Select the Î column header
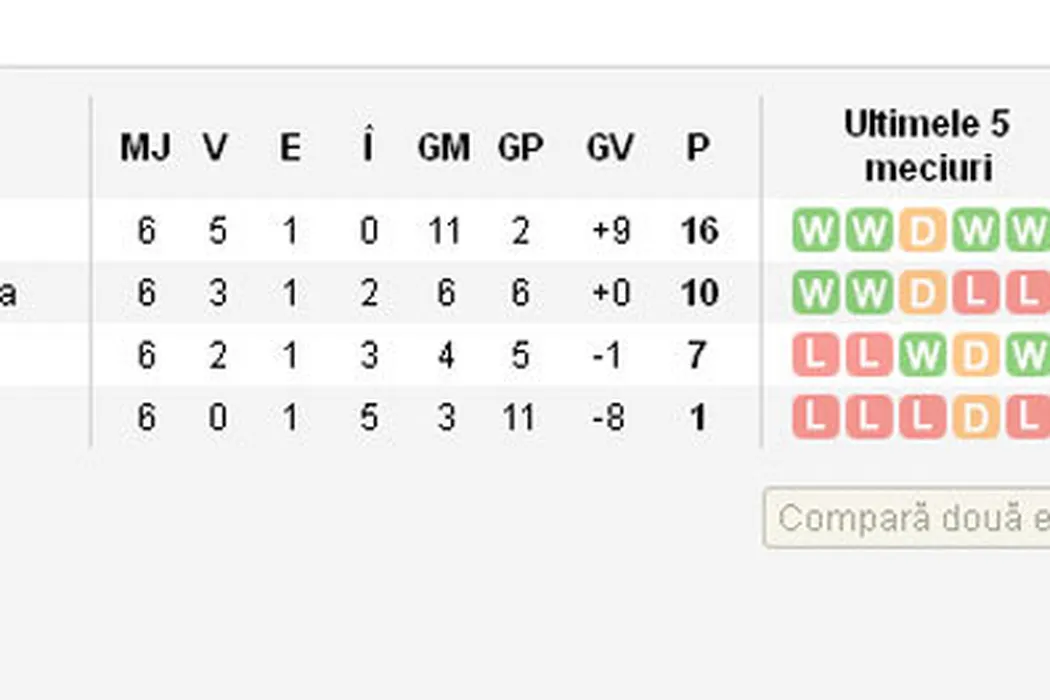Image resolution: width=1050 pixels, height=700 pixels. (x=368, y=148)
